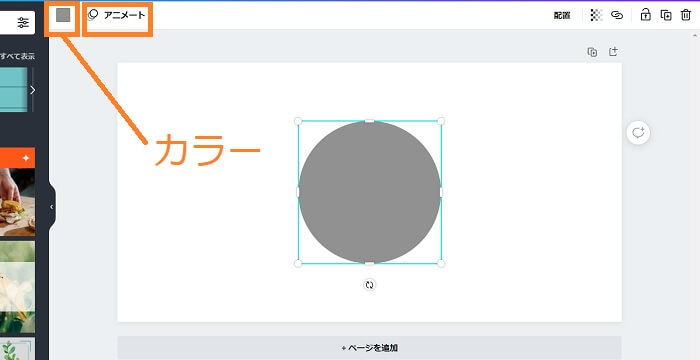Open the アニメート animation panel
Image resolution: width=700 pixels, height=360 pixels.
tap(117, 15)
